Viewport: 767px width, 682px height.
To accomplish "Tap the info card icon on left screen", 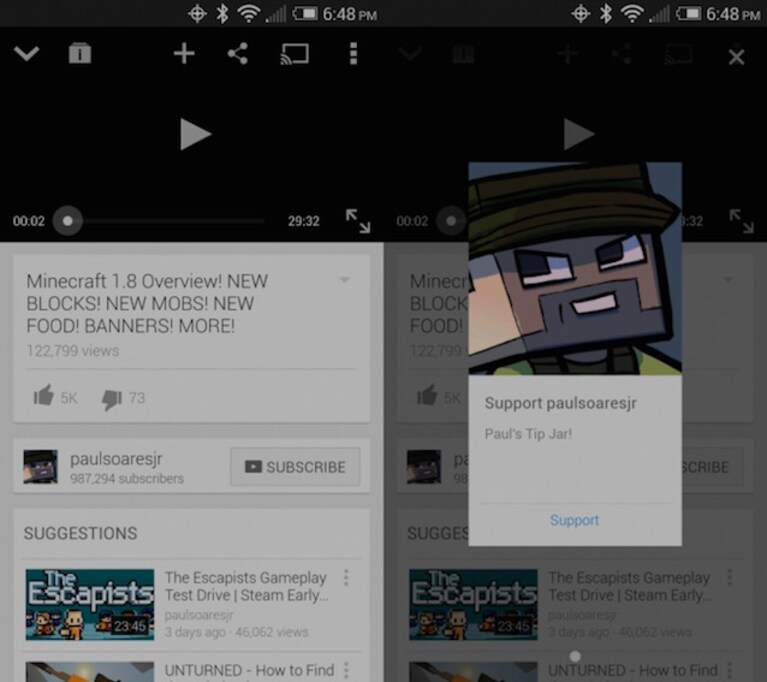I will pyautogui.click(x=80, y=53).
